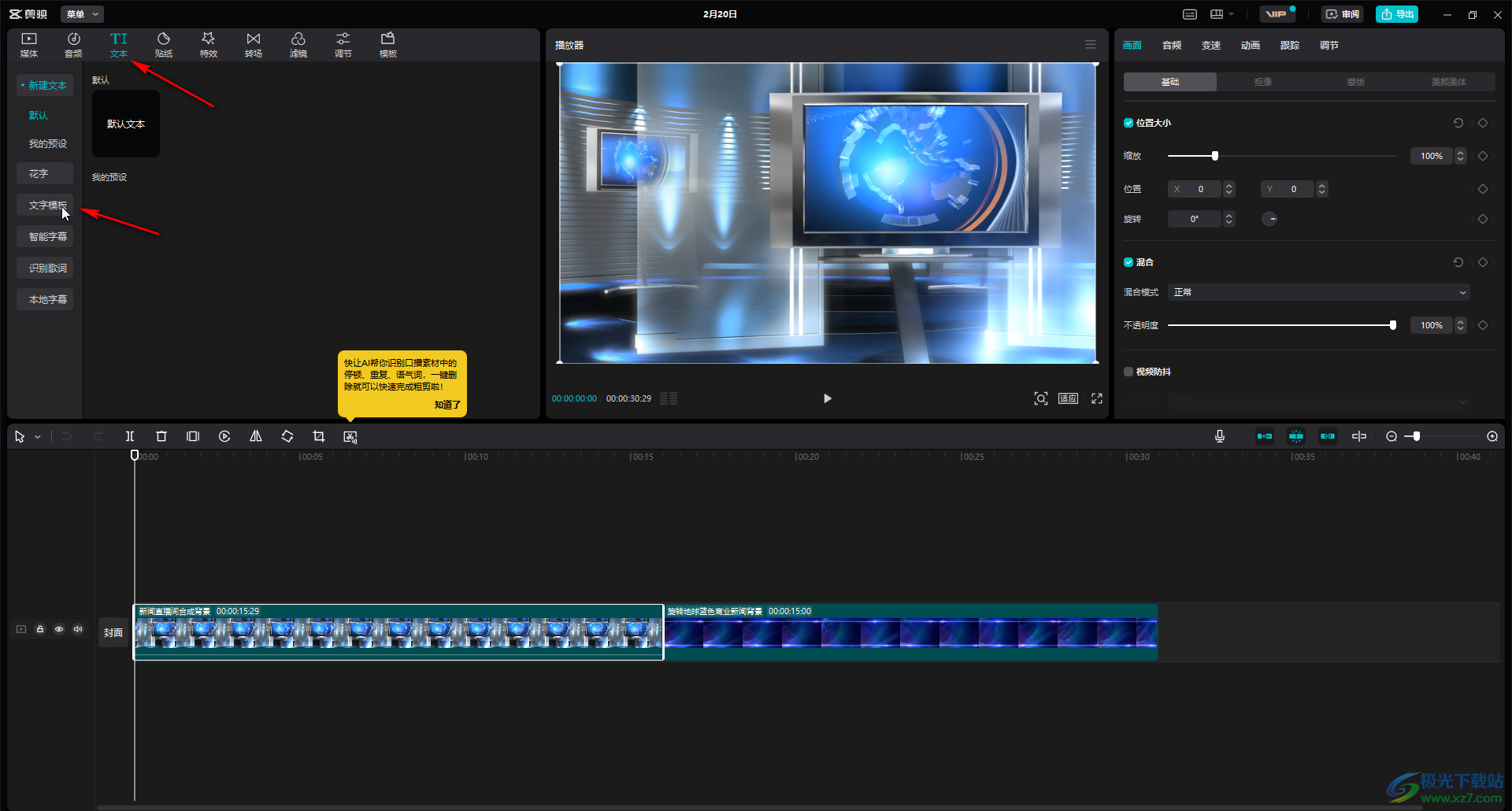Image resolution: width=1512 pixels, height=811 pixels.
Task: Open the Templates (模板) panel
Action: point(388,45)
